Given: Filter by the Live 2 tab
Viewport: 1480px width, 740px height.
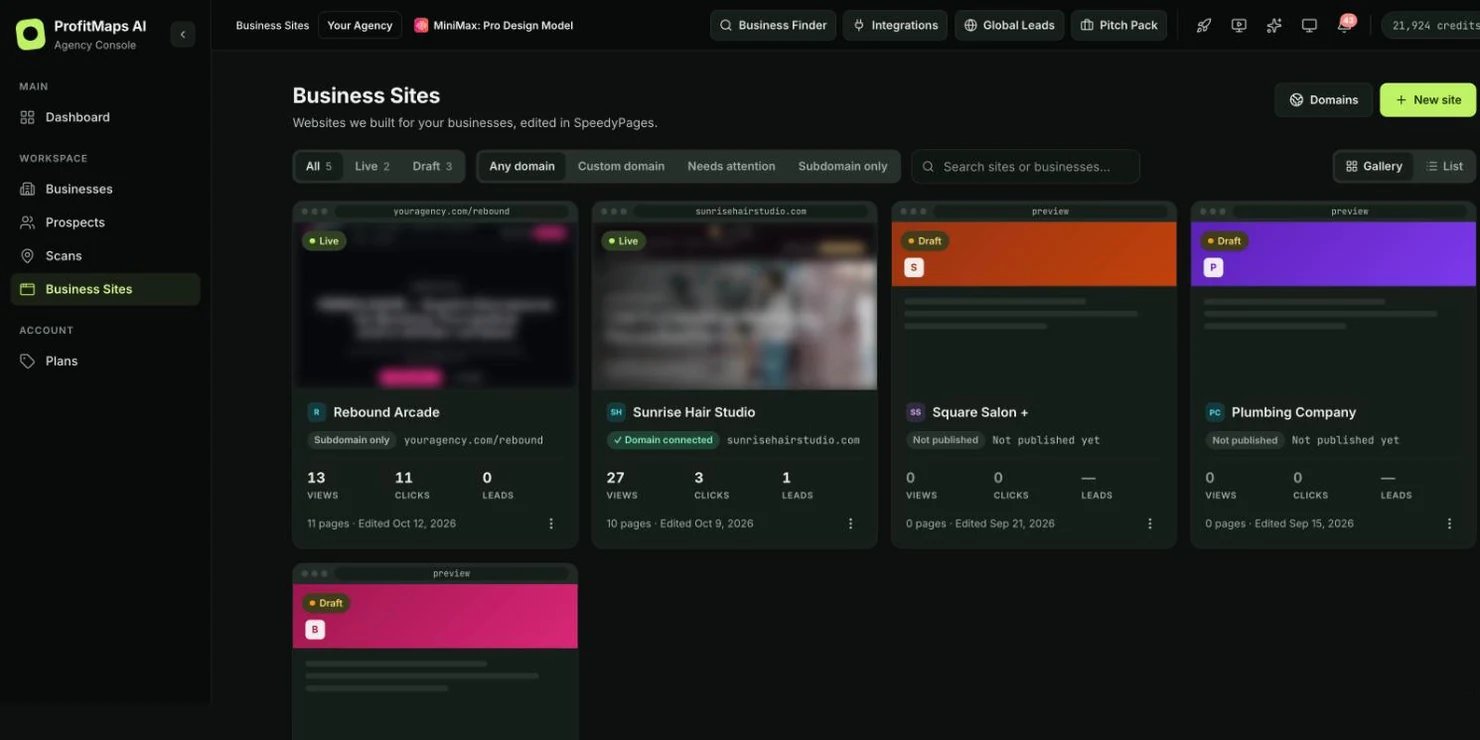Looking at the screenshot, I should (x=372, y=166).
